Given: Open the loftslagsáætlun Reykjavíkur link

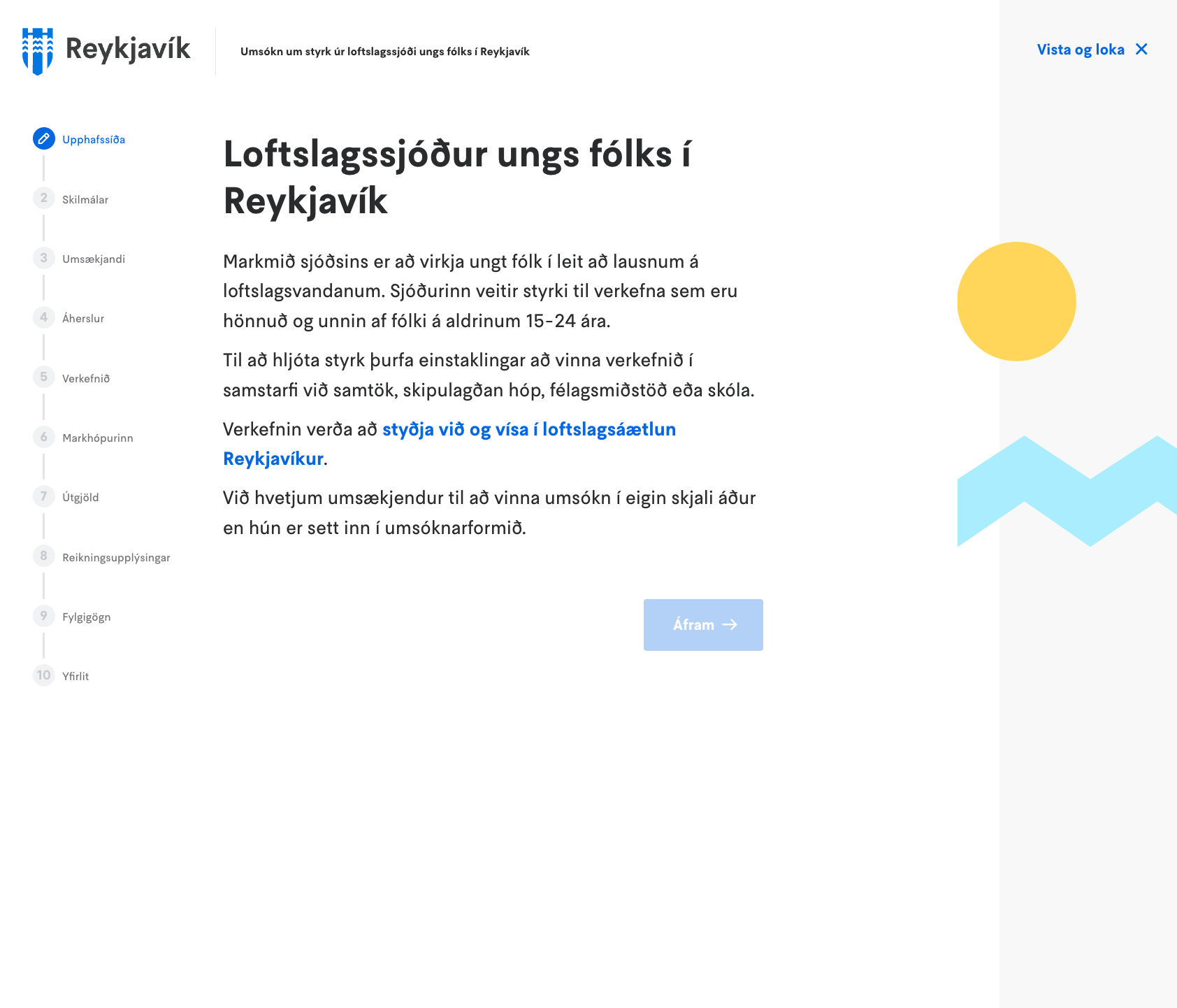Looking at the screenshot, I should coord(528,429).
